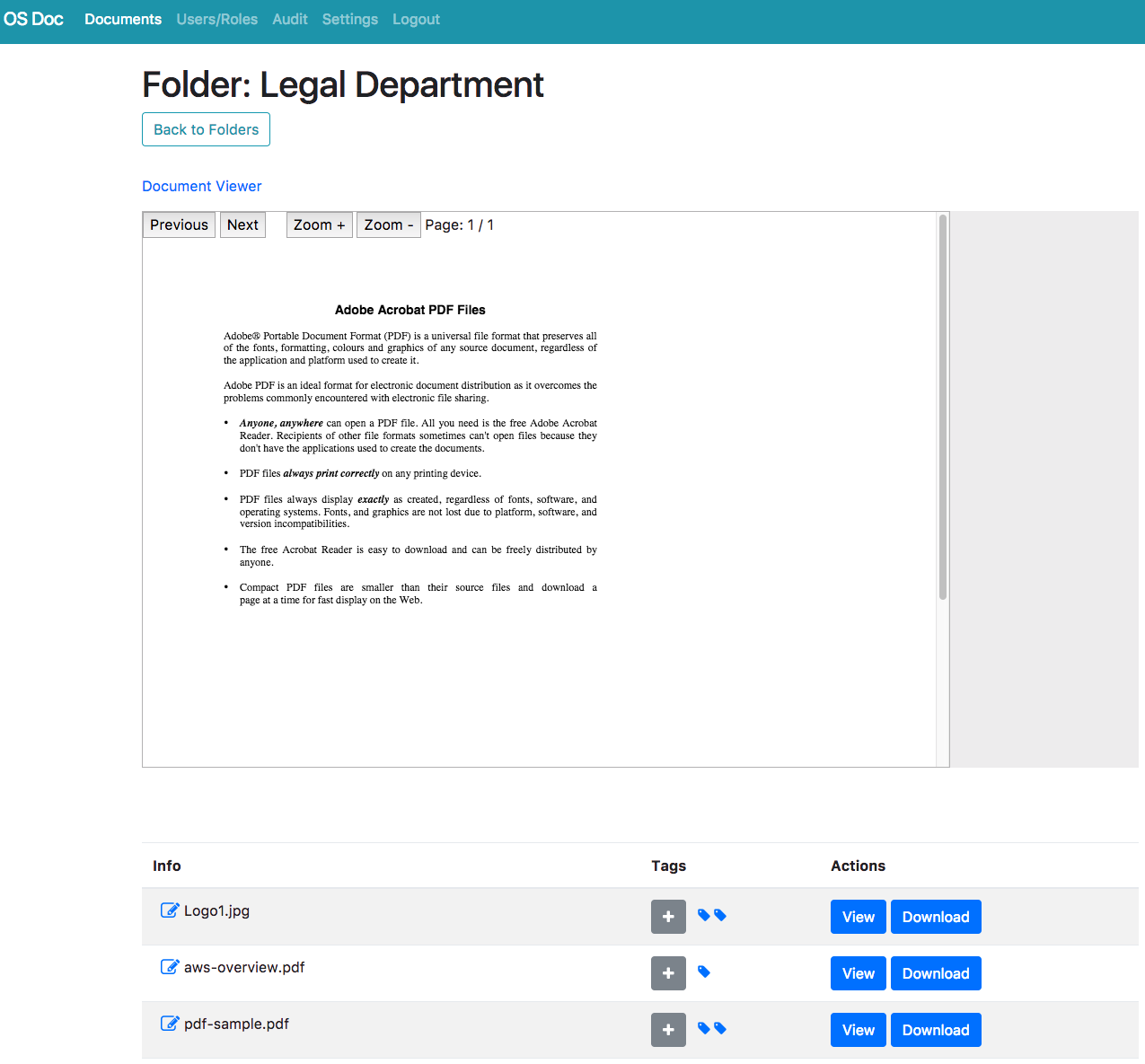Go to the next page in viewer

[242, 224]
